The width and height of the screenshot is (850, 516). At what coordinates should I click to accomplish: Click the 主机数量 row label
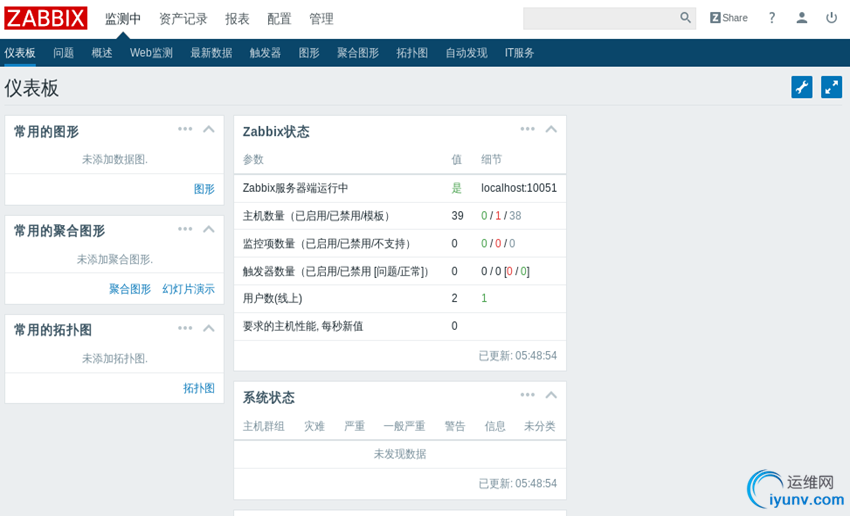[x=316, y=216]
